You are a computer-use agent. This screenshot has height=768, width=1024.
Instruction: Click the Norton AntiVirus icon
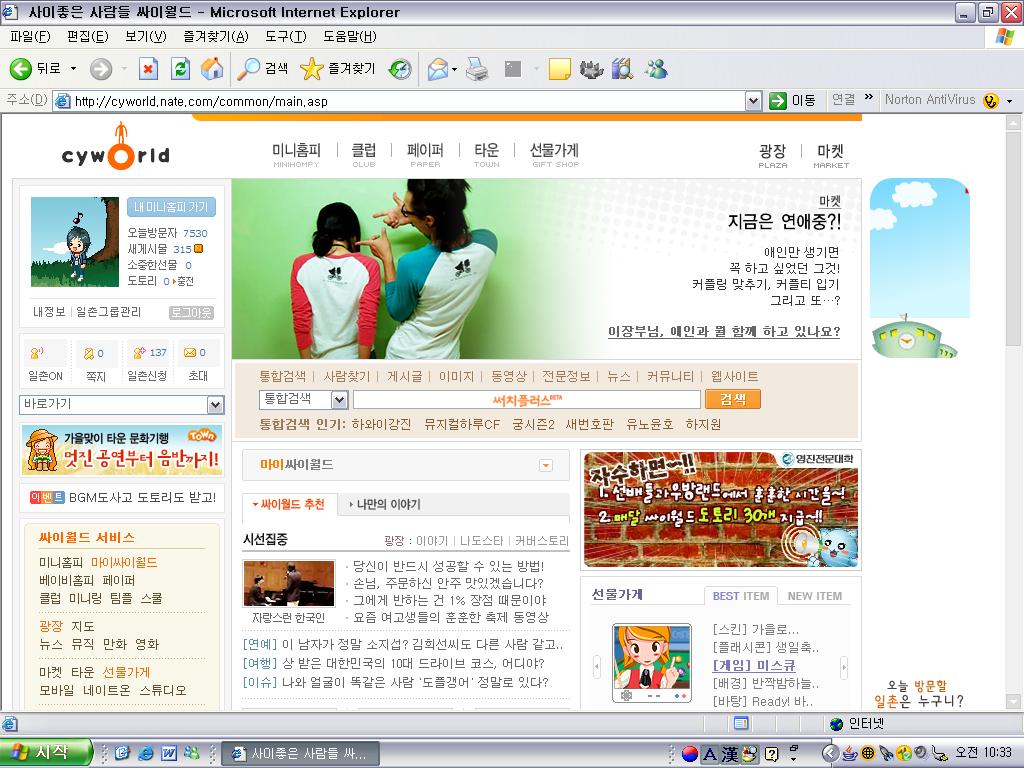tap(991, 101)
